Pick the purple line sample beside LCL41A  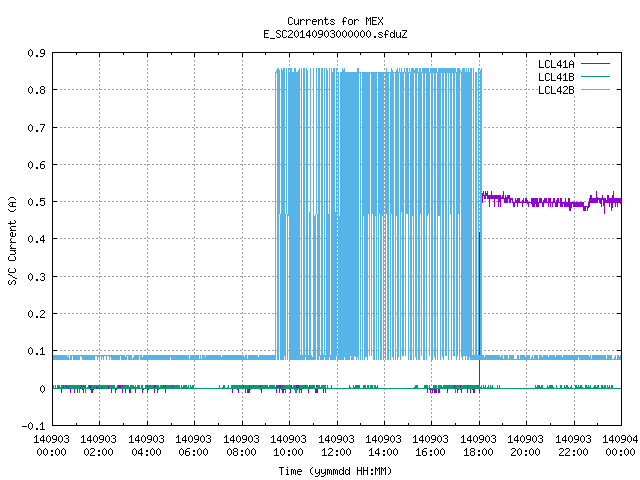[595, 64]
